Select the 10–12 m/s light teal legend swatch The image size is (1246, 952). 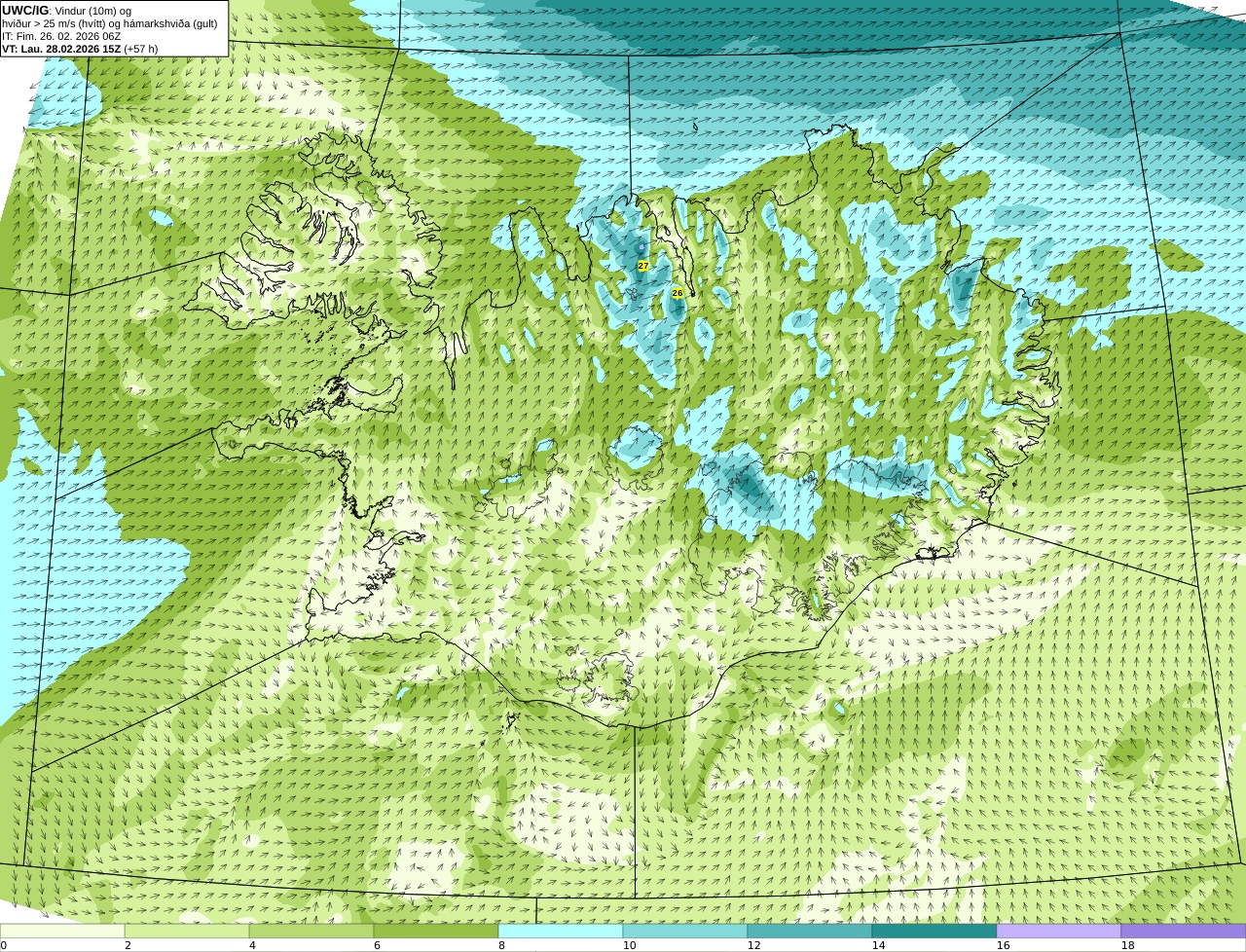click(x=685, y=932)
